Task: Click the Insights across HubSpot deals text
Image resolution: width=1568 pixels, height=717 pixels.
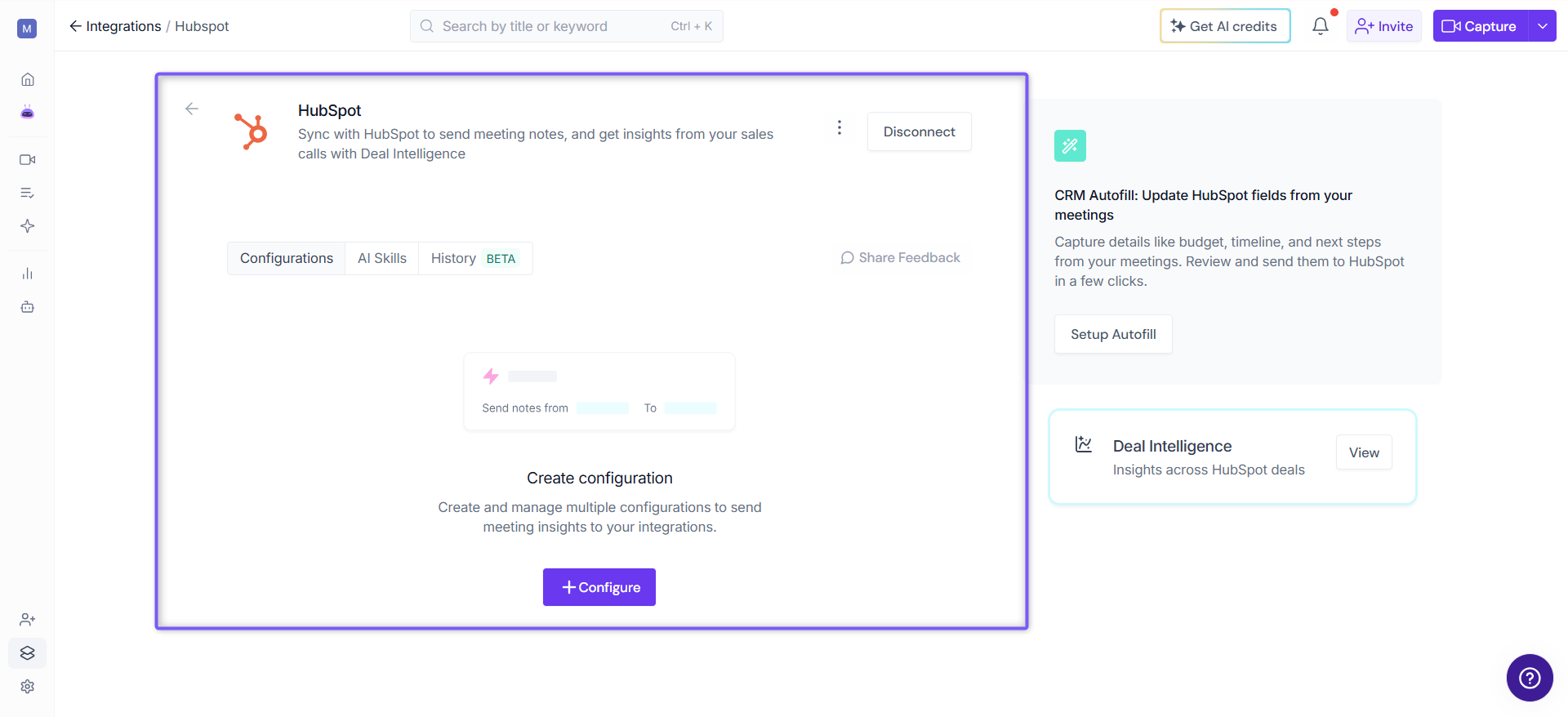Action: tap(1209, 470)
